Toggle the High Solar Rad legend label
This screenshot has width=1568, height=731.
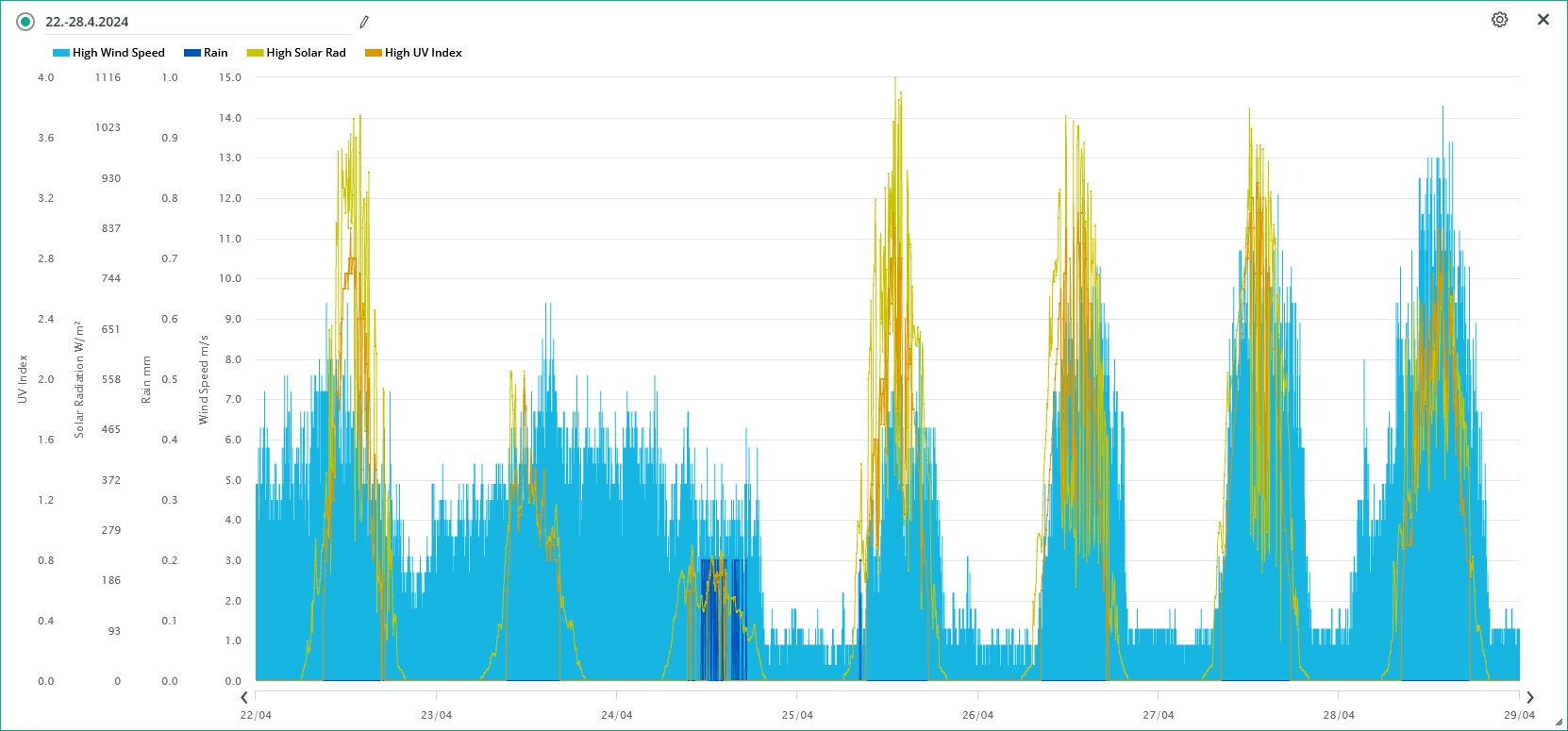(x=306, y=53)
